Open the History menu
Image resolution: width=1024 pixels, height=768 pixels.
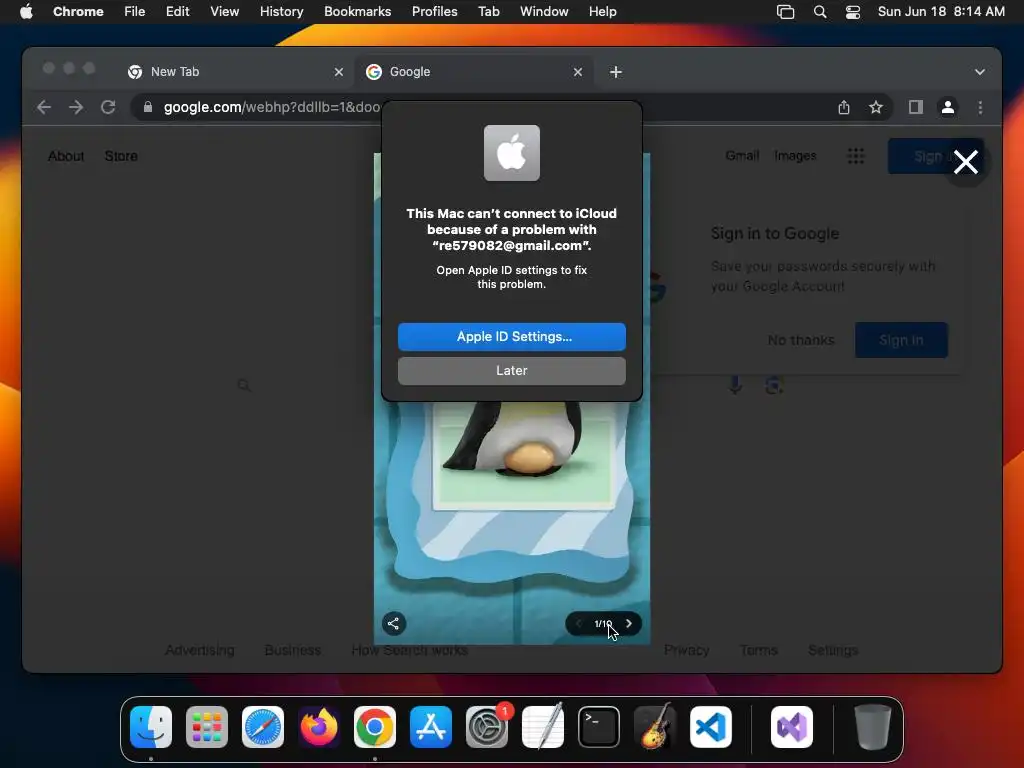point(281,11)
